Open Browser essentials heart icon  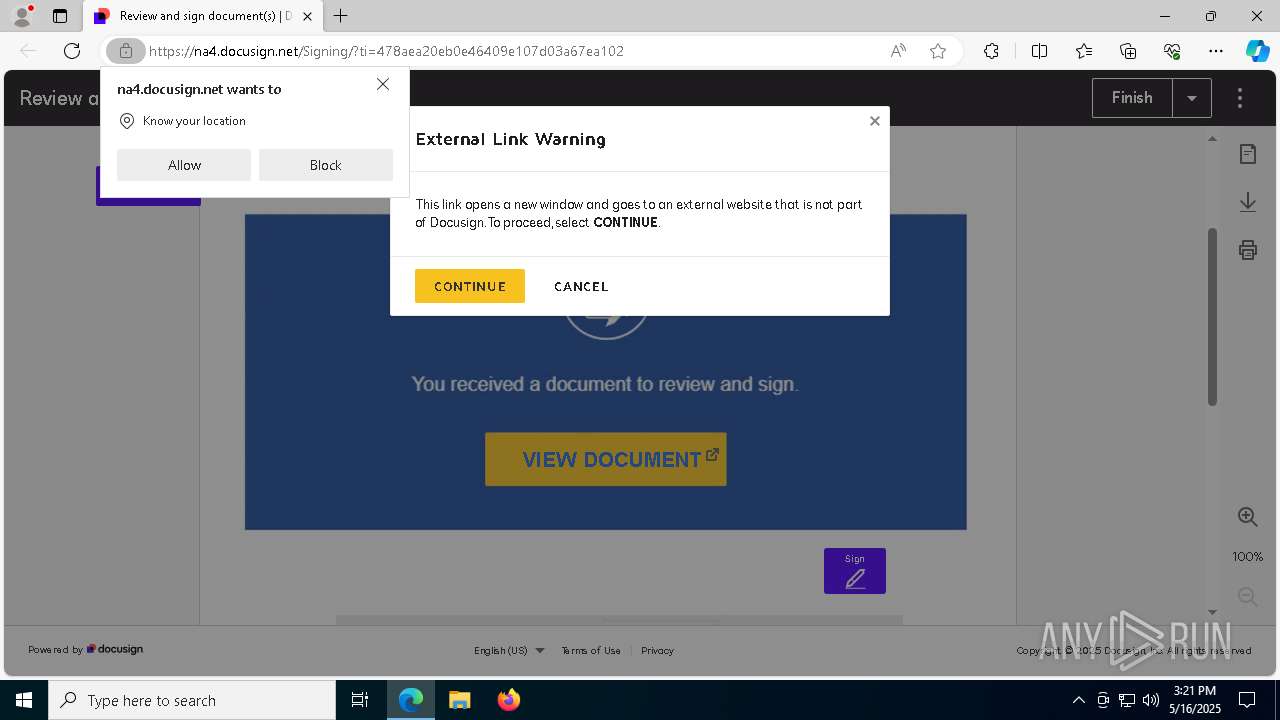[x=1172, y=51]
